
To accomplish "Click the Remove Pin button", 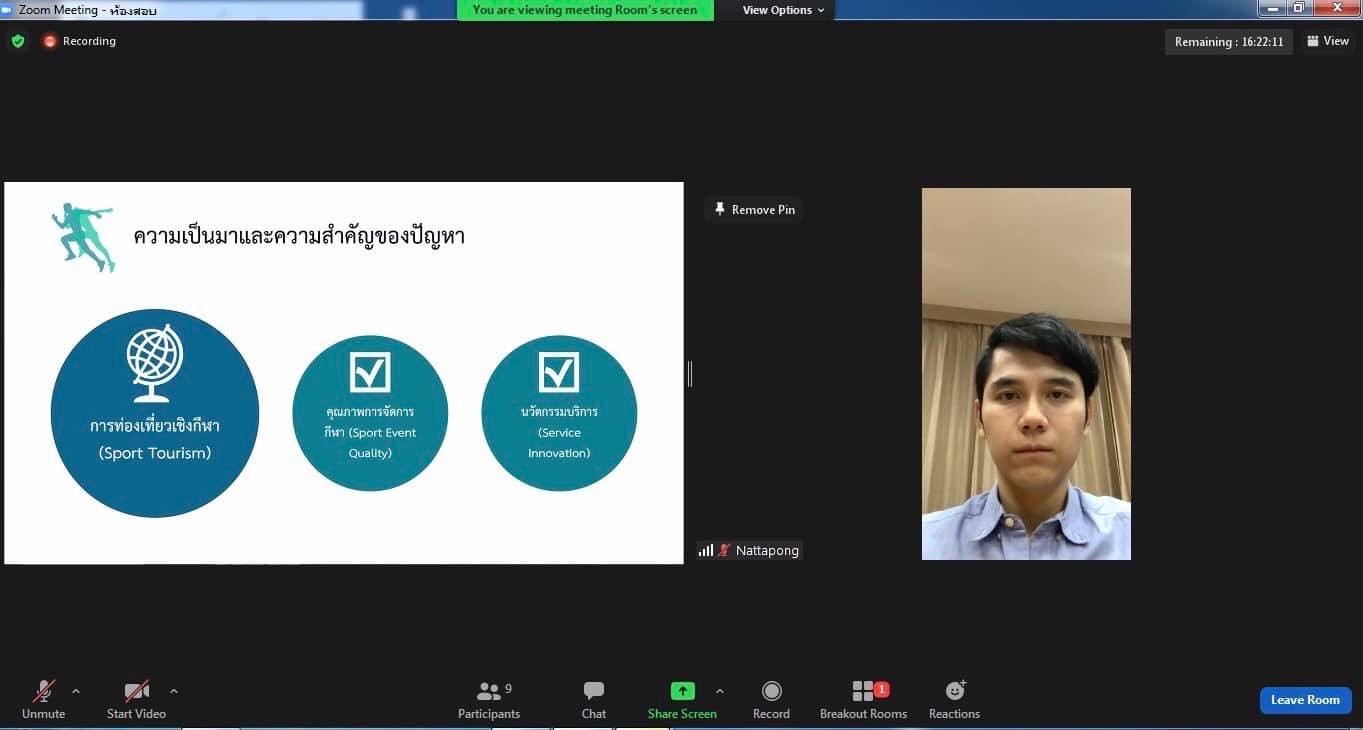I will pyautogui.click(x=754, y=210).
